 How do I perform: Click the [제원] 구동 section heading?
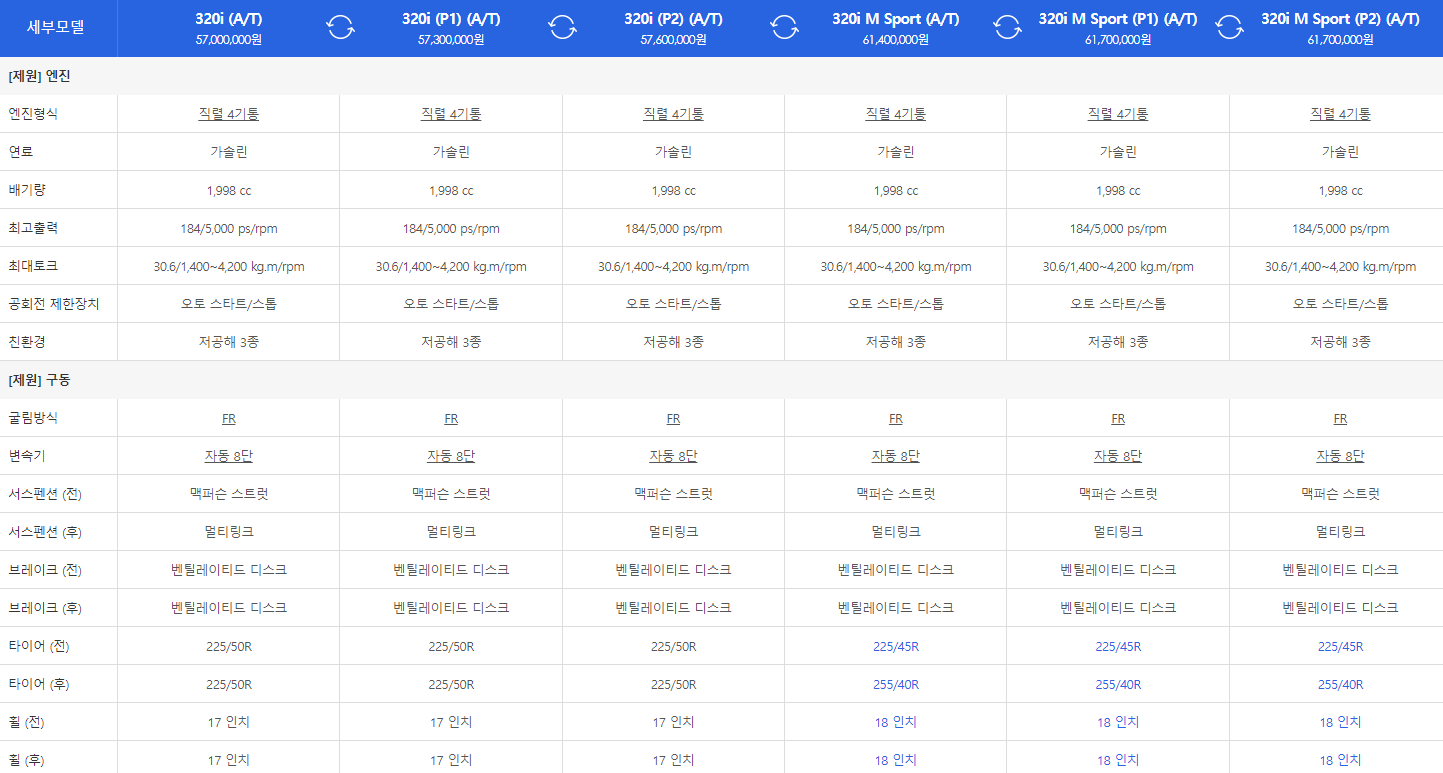39,381
